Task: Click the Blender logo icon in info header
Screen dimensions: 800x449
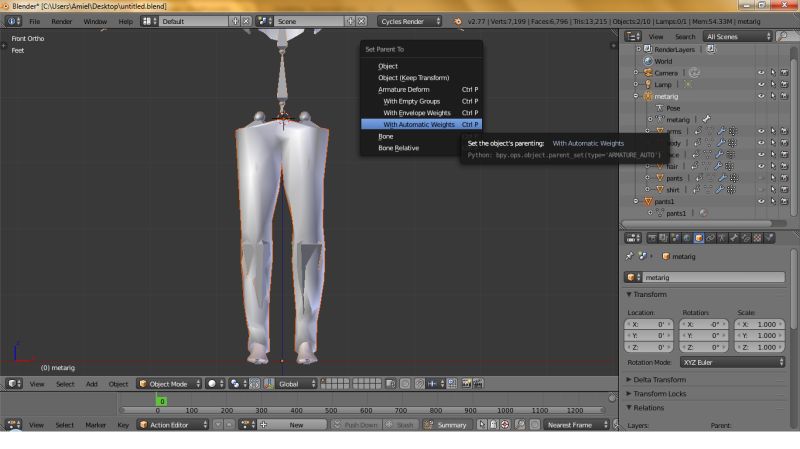Action: coord(458,21)
